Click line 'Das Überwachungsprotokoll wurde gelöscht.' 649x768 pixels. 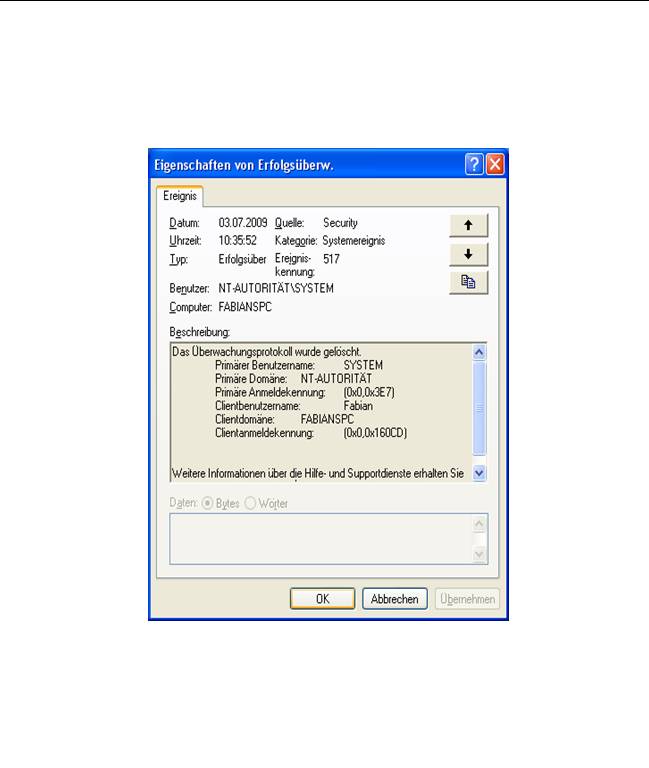266,352
